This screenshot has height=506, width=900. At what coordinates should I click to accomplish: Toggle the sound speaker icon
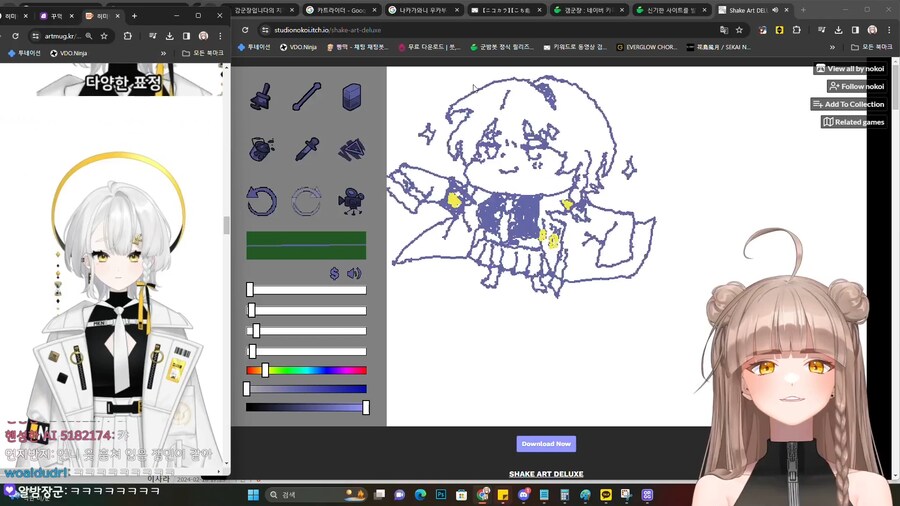354,273
